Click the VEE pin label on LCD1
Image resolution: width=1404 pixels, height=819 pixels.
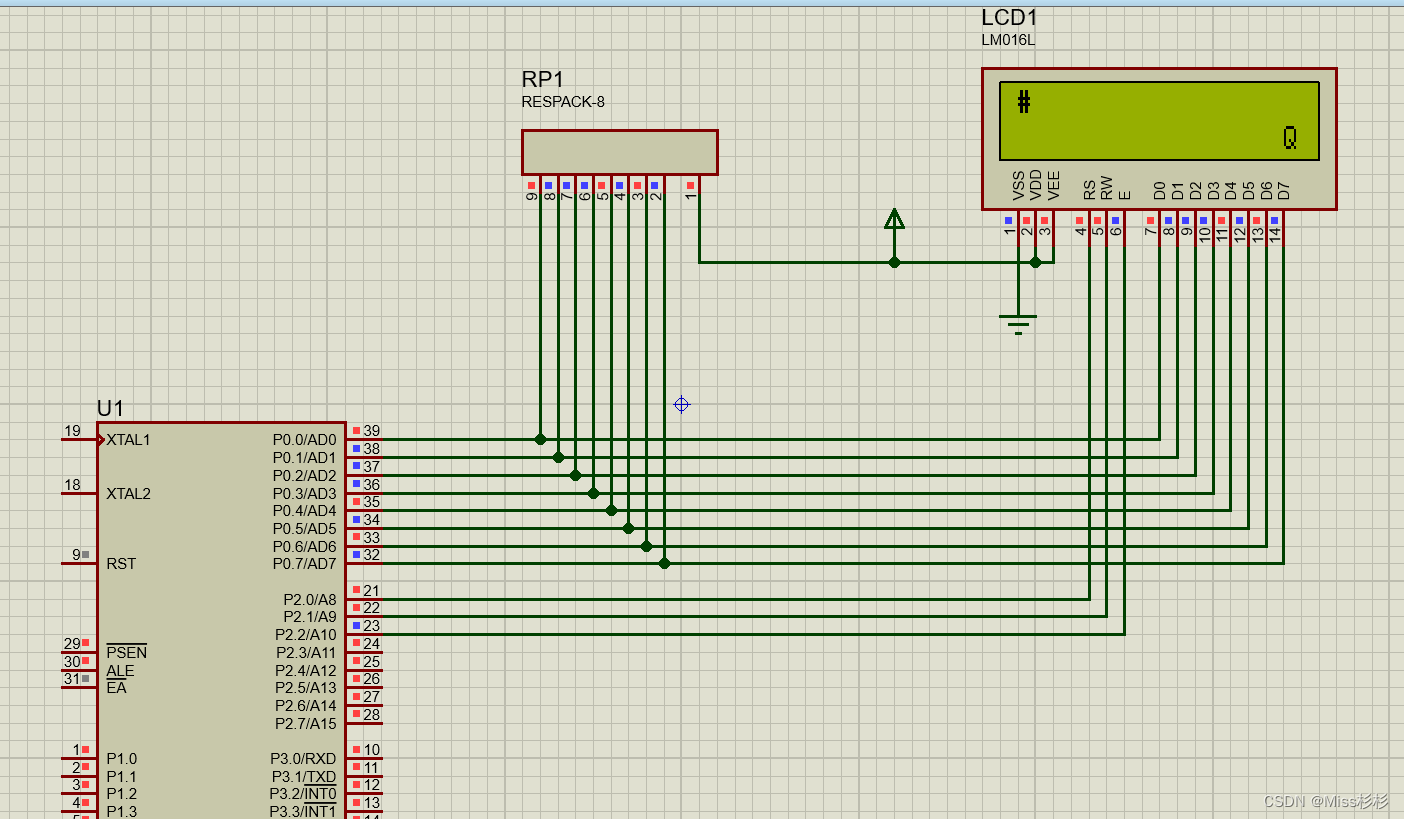[1054, 186]
